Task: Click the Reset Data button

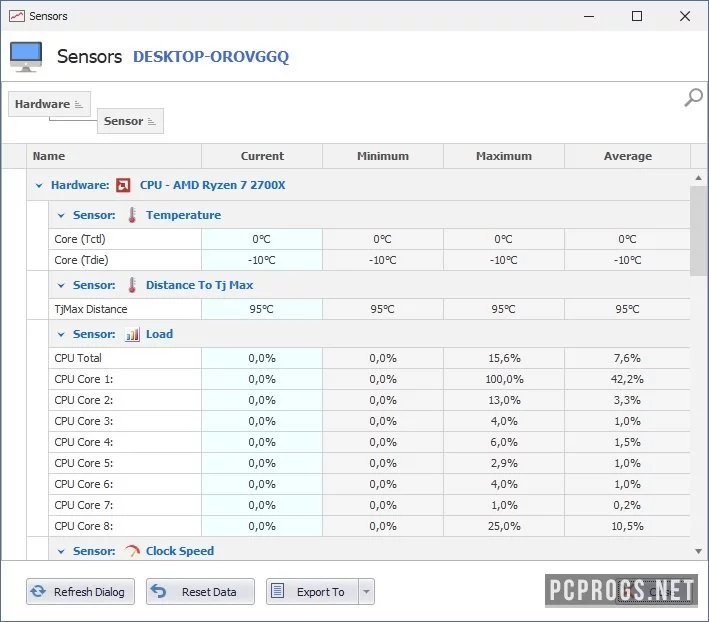Action: [x=200, y=592]
